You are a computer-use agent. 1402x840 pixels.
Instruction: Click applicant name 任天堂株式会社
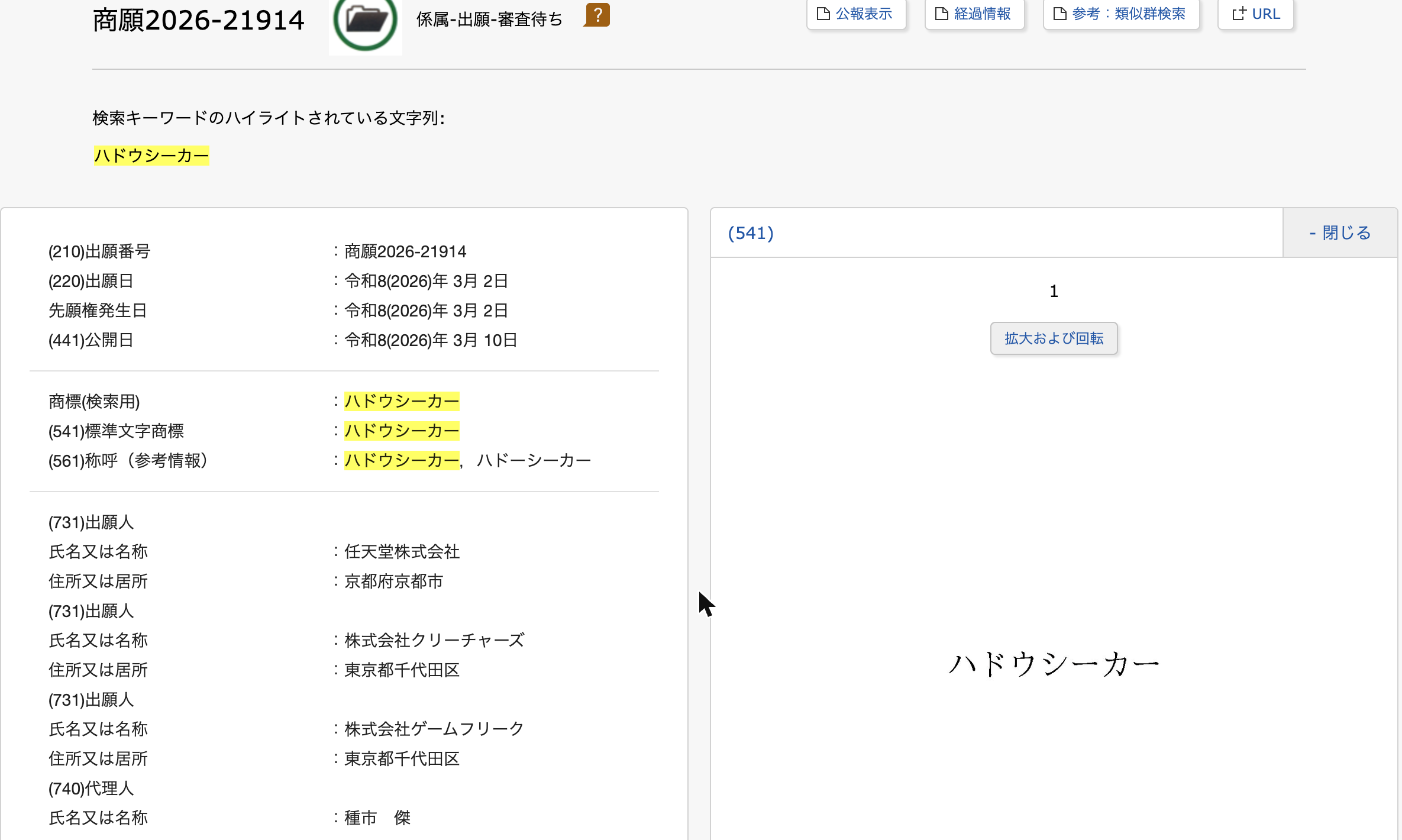[402, 552]
